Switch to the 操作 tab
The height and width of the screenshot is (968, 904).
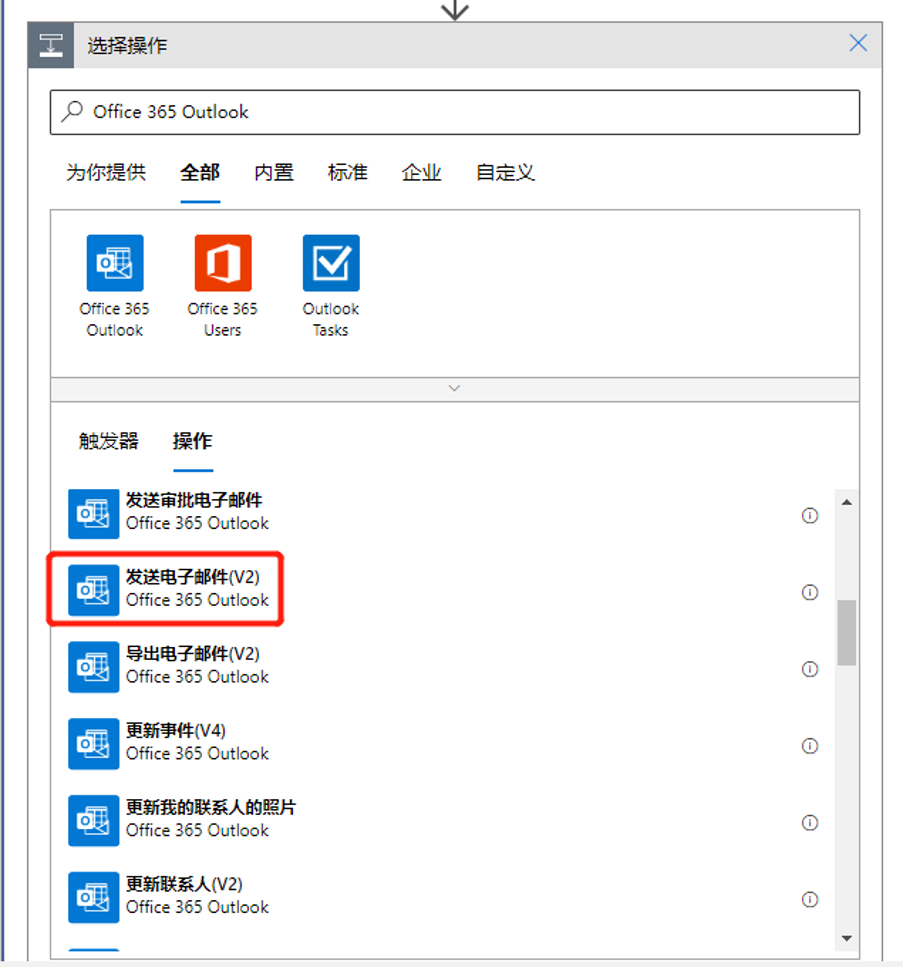coord(193,441)
